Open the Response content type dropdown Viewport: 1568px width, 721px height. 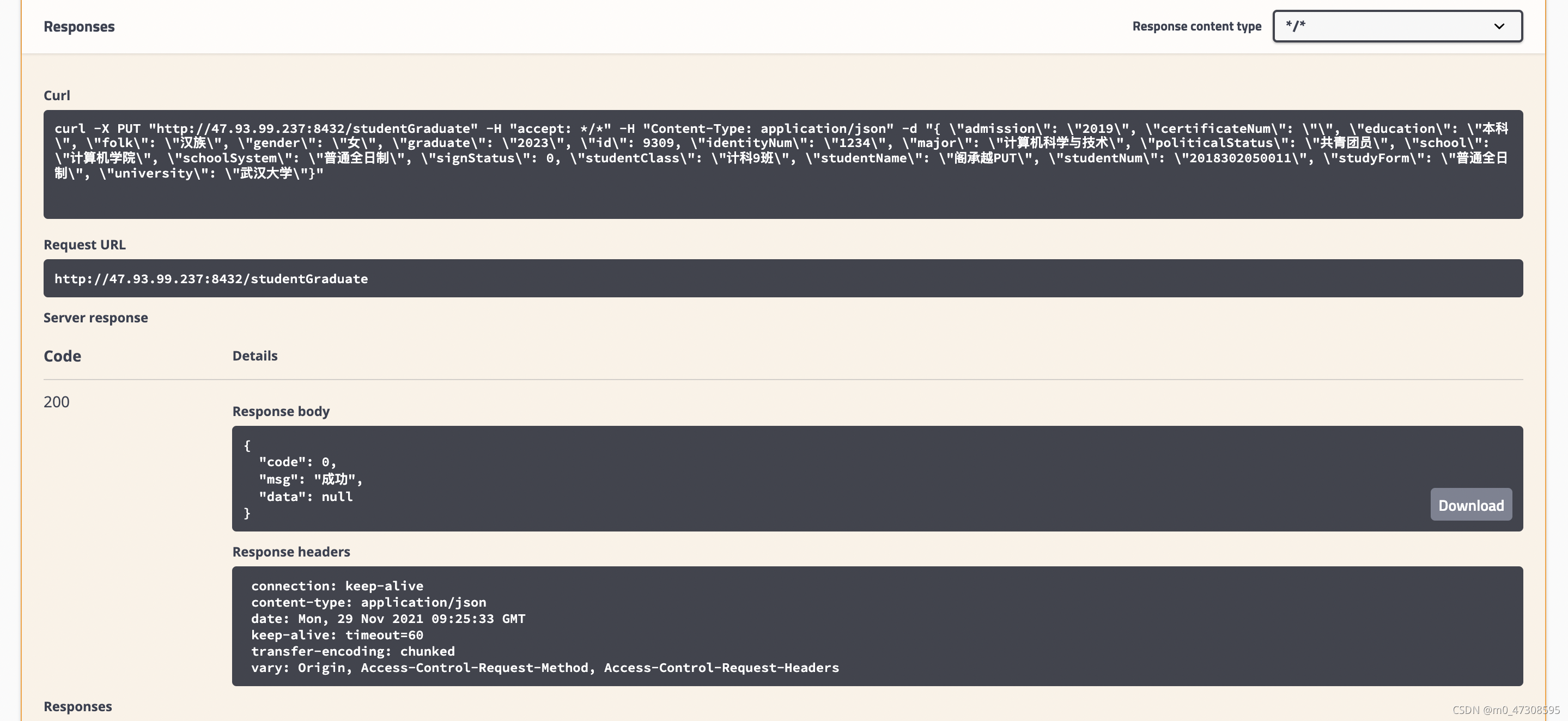click(1396, 26)
